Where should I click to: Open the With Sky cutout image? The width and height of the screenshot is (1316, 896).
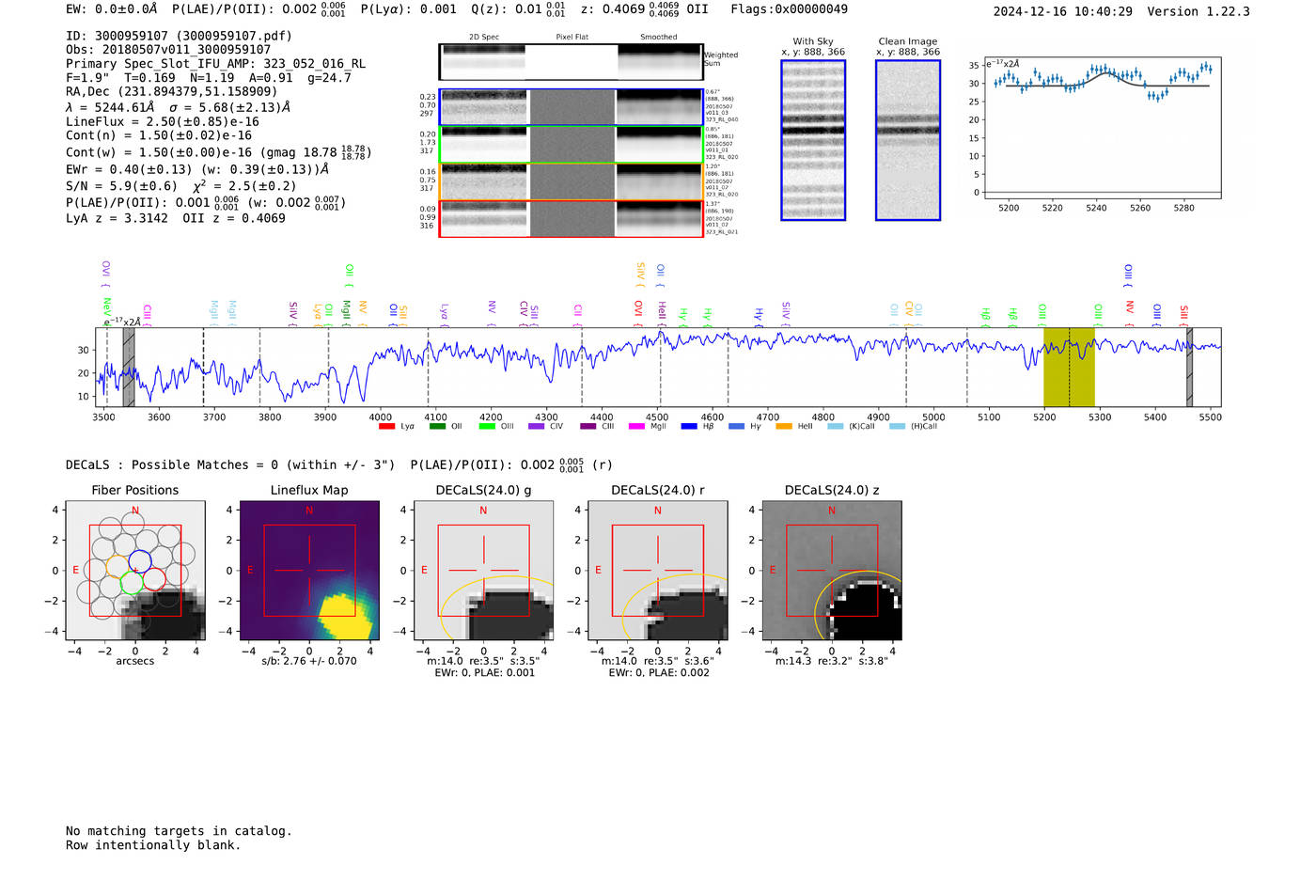[x=813, y=140]
